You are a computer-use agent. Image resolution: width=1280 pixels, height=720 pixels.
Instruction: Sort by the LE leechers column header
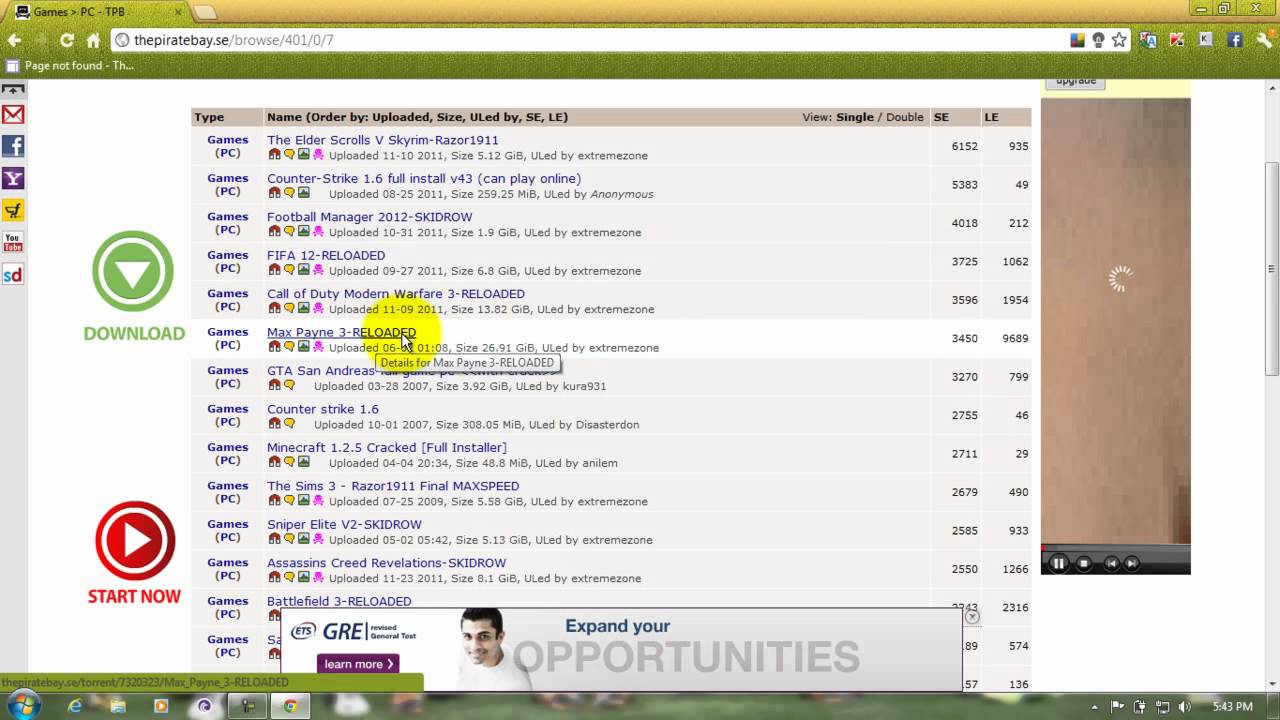click(x=991, y=117)
